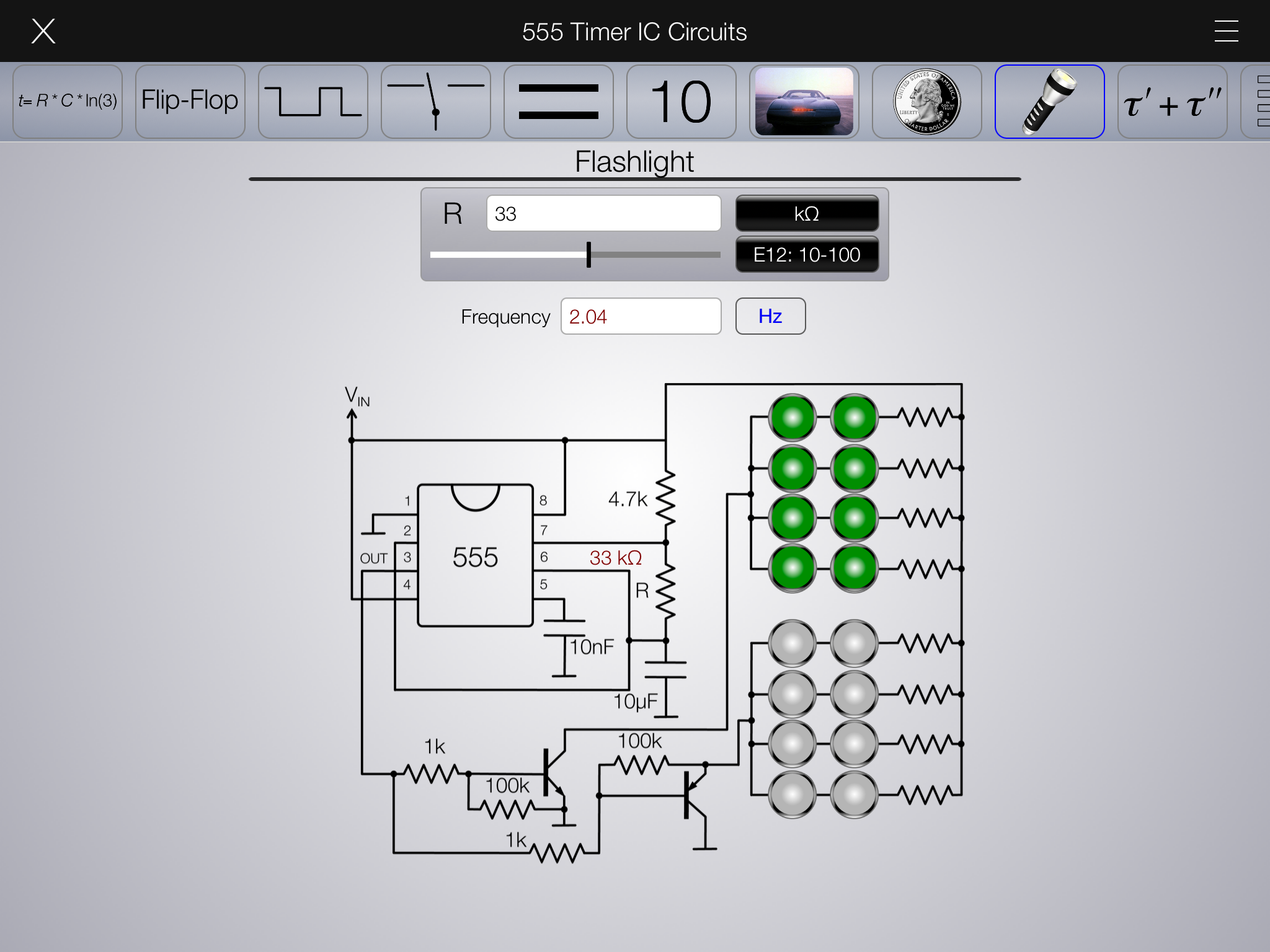
Task: Open the hamburger menu icon
Action: pos(1226,31)
